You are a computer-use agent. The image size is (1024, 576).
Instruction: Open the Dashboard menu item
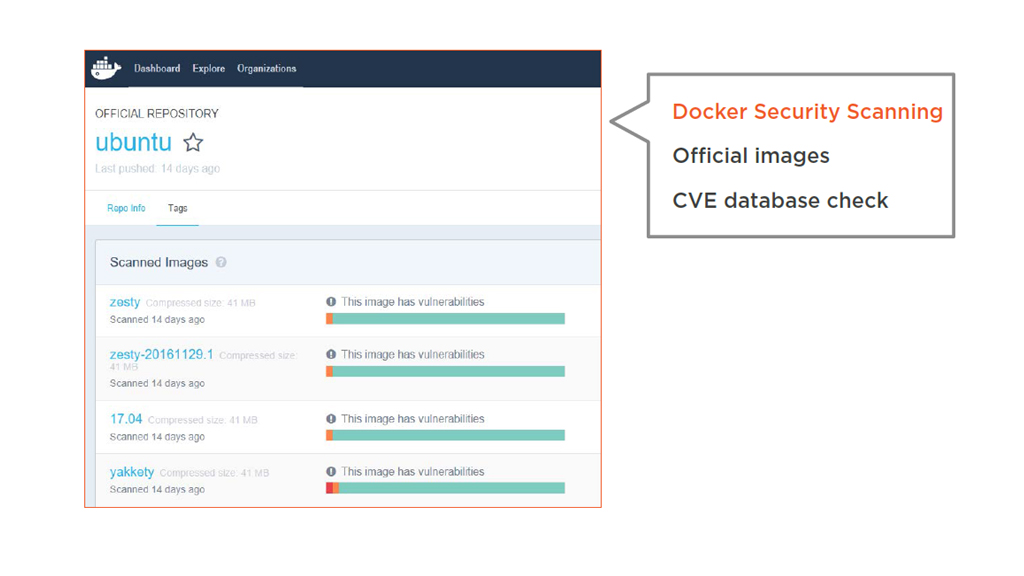[157, 69]
